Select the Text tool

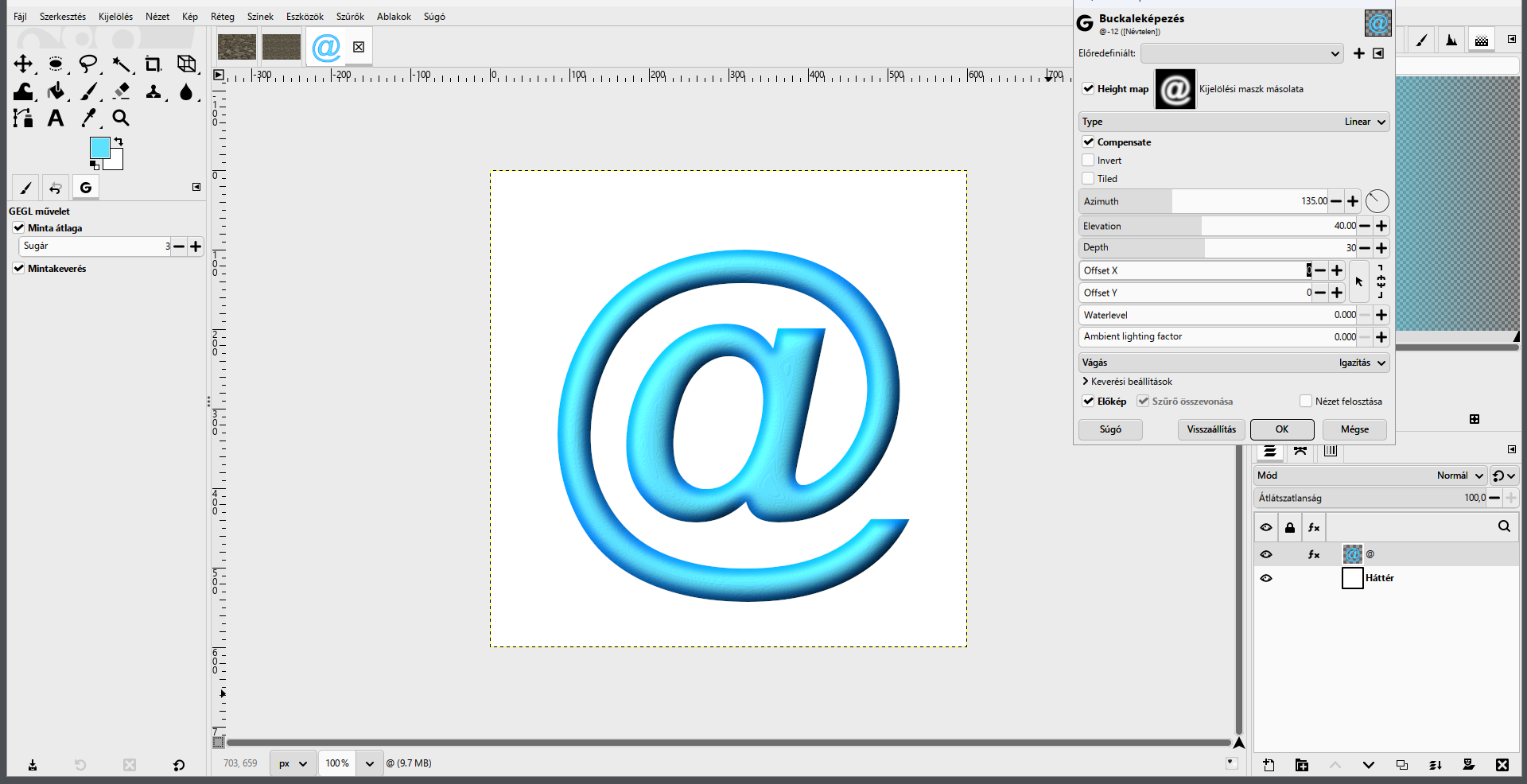click(x=56, y=118)
